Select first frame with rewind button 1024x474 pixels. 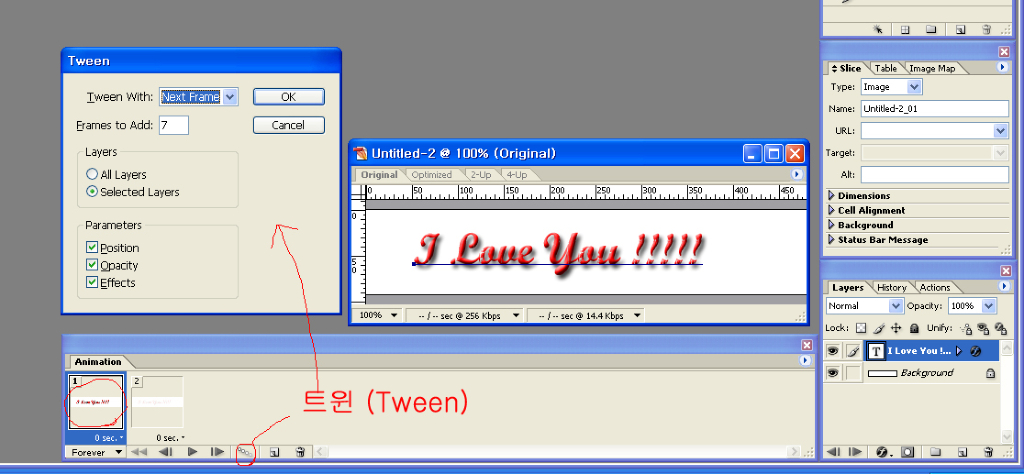click(138, 452)
